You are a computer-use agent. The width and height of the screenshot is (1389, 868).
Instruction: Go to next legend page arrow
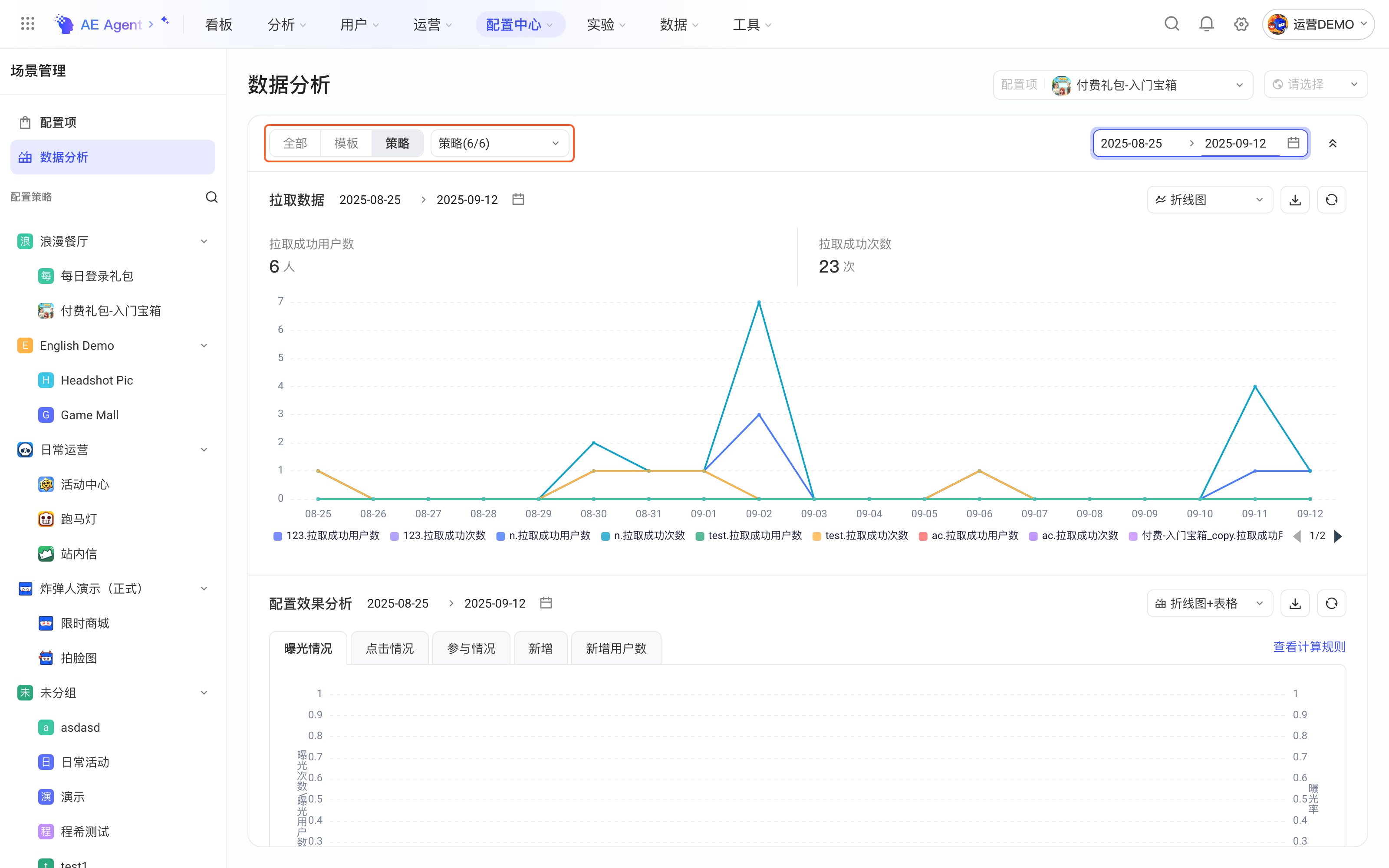[1339, 536]
